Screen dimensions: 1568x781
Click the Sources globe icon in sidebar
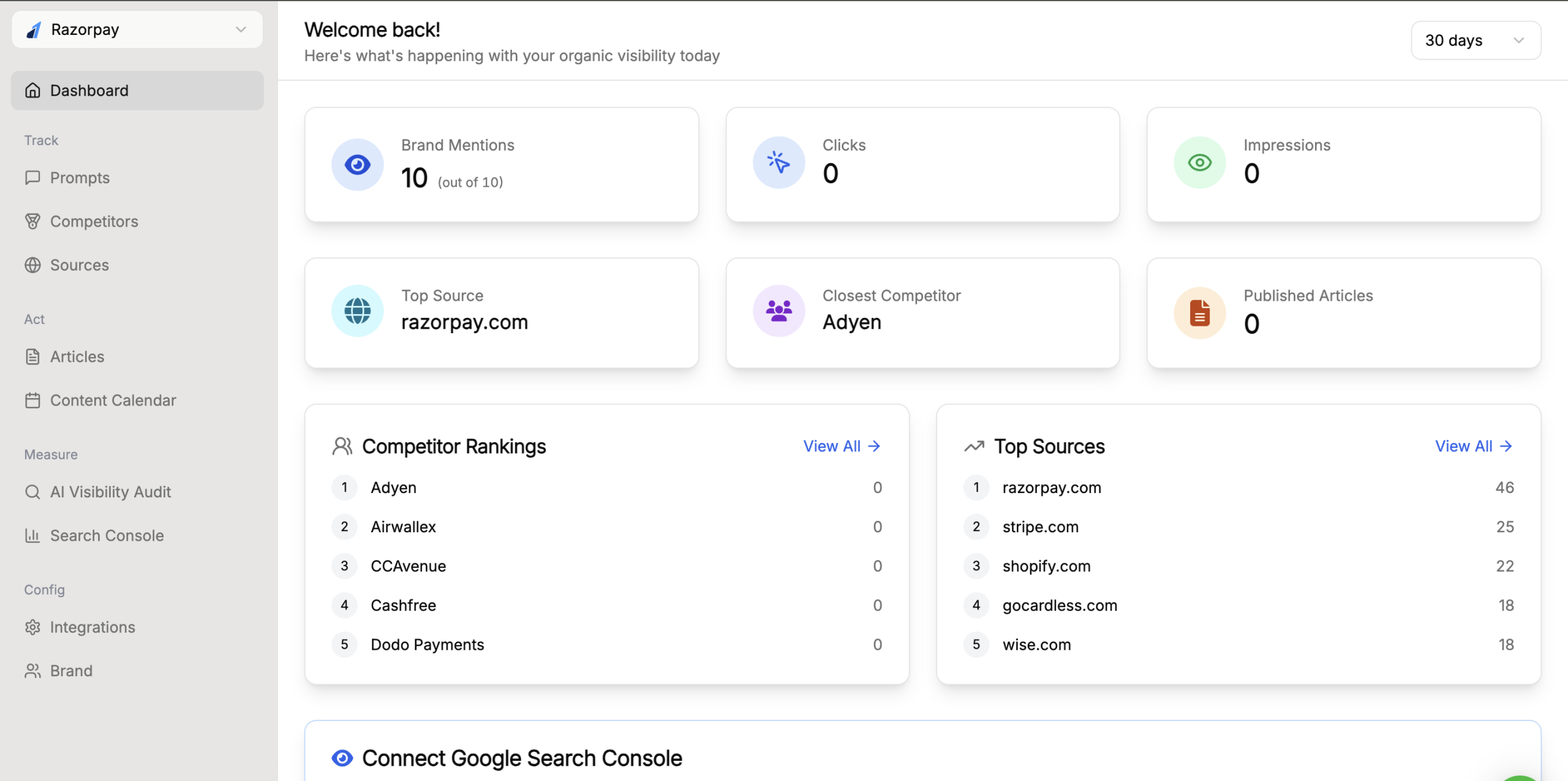(x=32, y=265)
